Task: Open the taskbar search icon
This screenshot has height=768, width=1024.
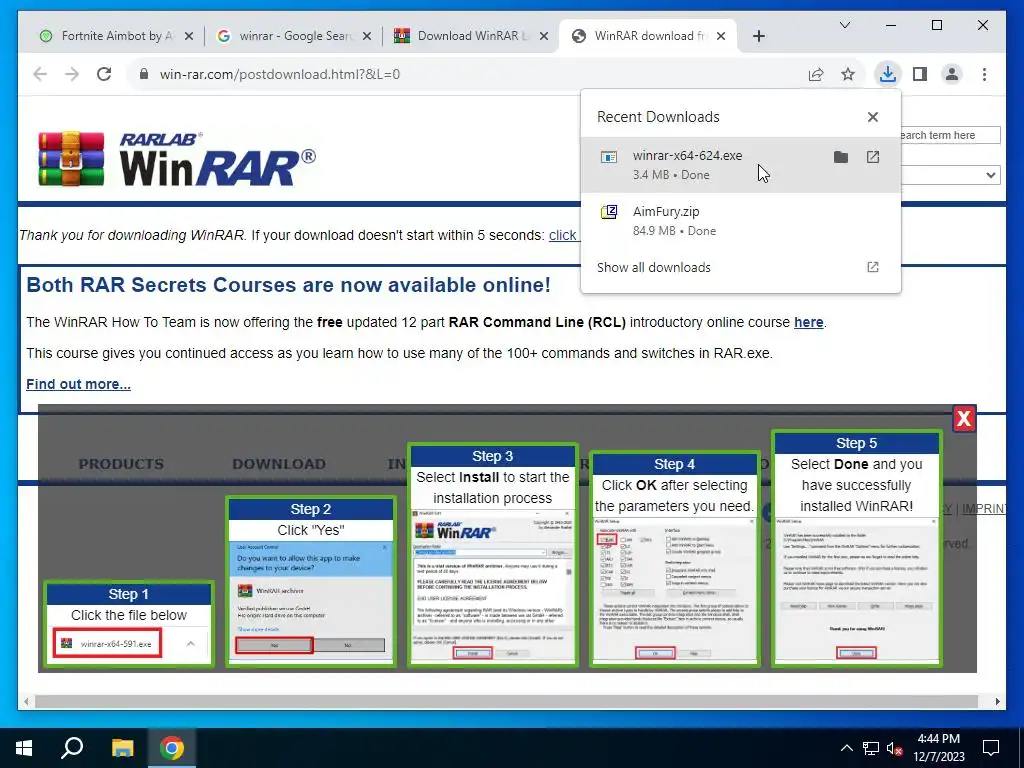Action: coord(72,748)
